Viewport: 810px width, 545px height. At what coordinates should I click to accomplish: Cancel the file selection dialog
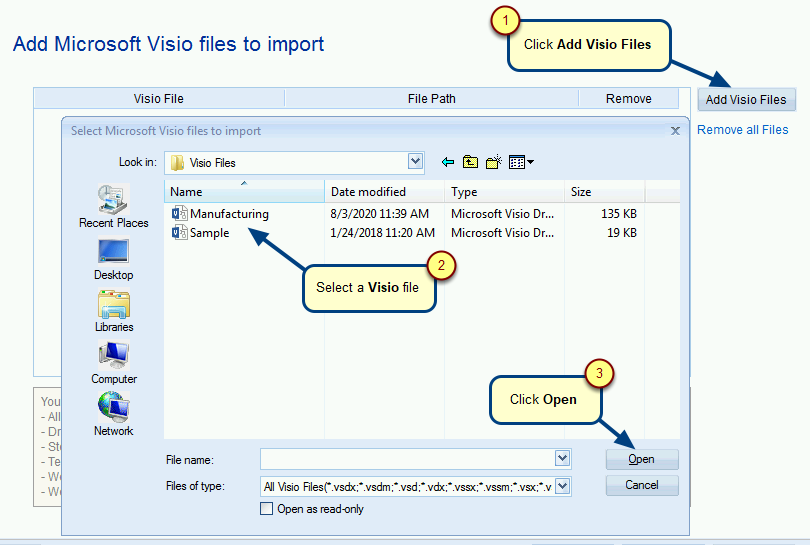pyautogui.click(x=642, y=485)
